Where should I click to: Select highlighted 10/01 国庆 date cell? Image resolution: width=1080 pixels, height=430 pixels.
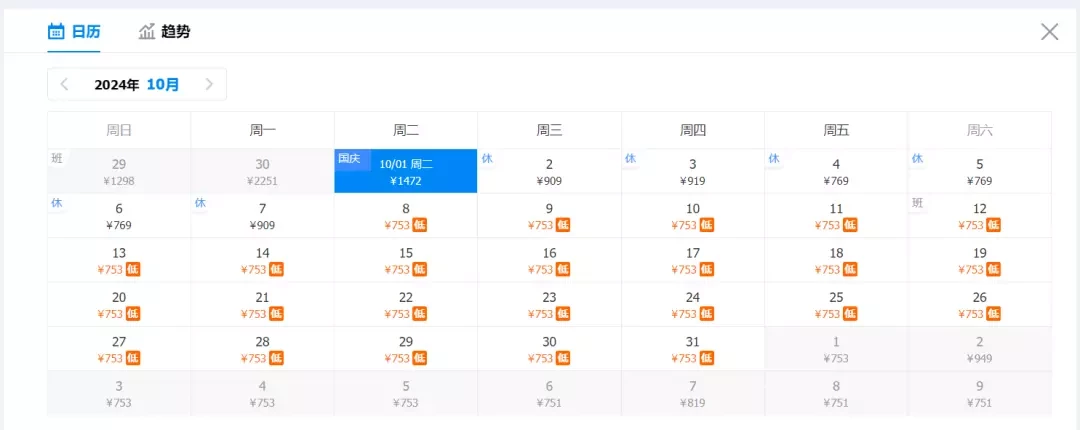tap(406, 171)
